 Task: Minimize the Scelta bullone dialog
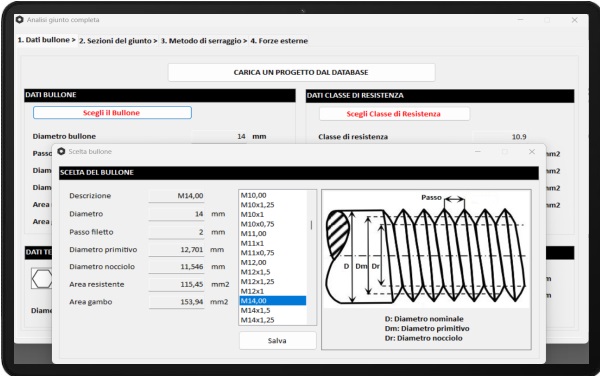pos(478,152)
